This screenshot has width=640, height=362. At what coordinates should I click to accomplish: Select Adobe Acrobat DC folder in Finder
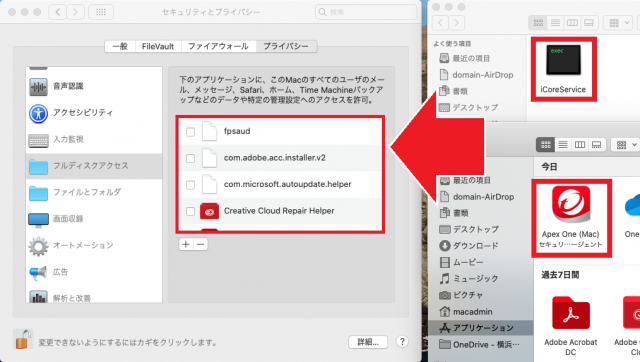click(571, 325)
